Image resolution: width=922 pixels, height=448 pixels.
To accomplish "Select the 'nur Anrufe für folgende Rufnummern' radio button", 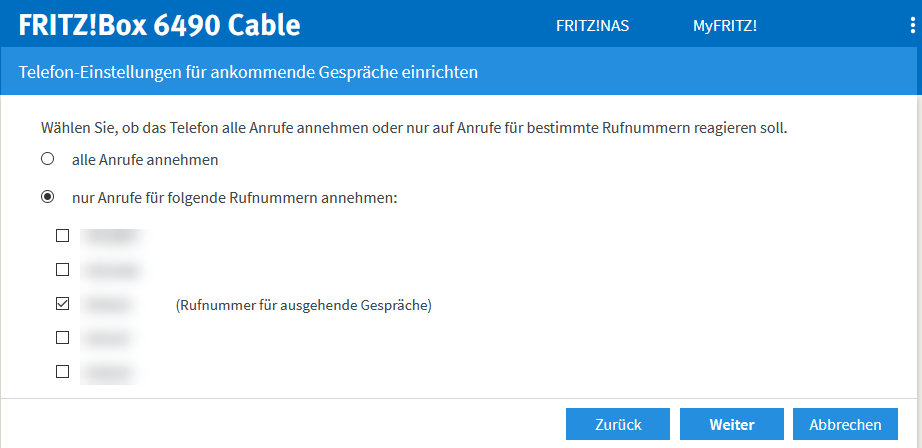I will (47, 198).
